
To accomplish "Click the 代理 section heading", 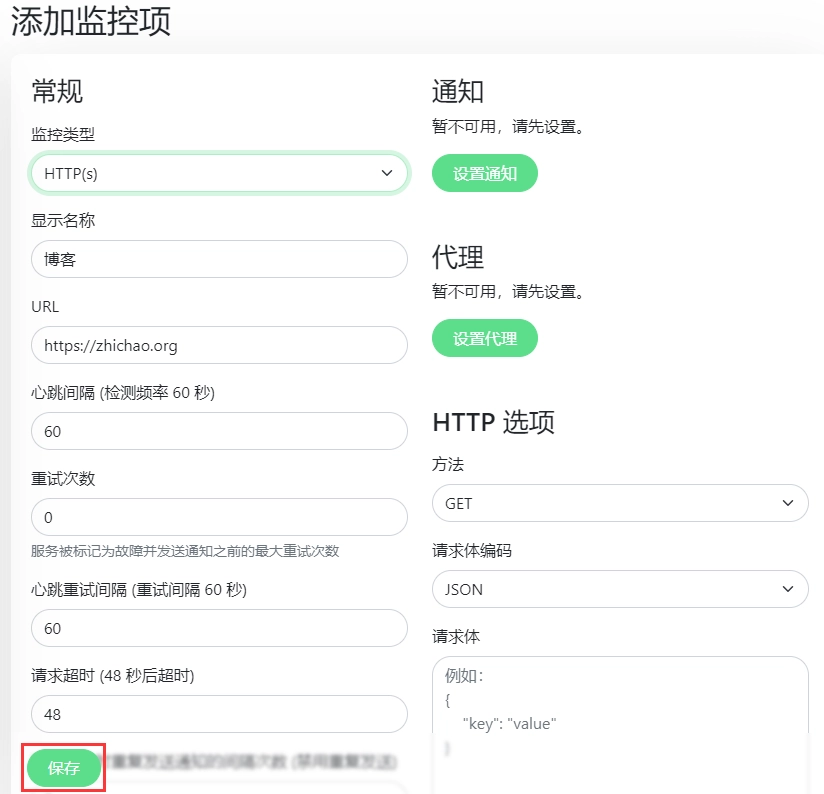I will 458,257.
